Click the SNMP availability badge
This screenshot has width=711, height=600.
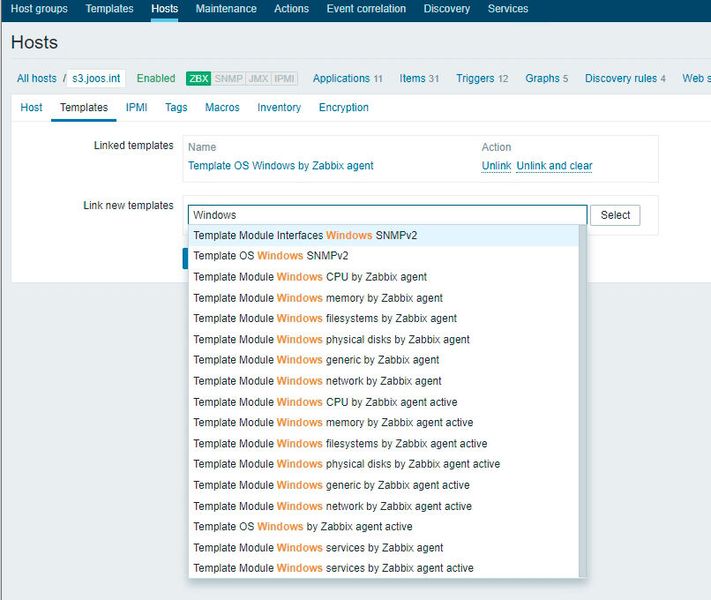tap(228, 78)
